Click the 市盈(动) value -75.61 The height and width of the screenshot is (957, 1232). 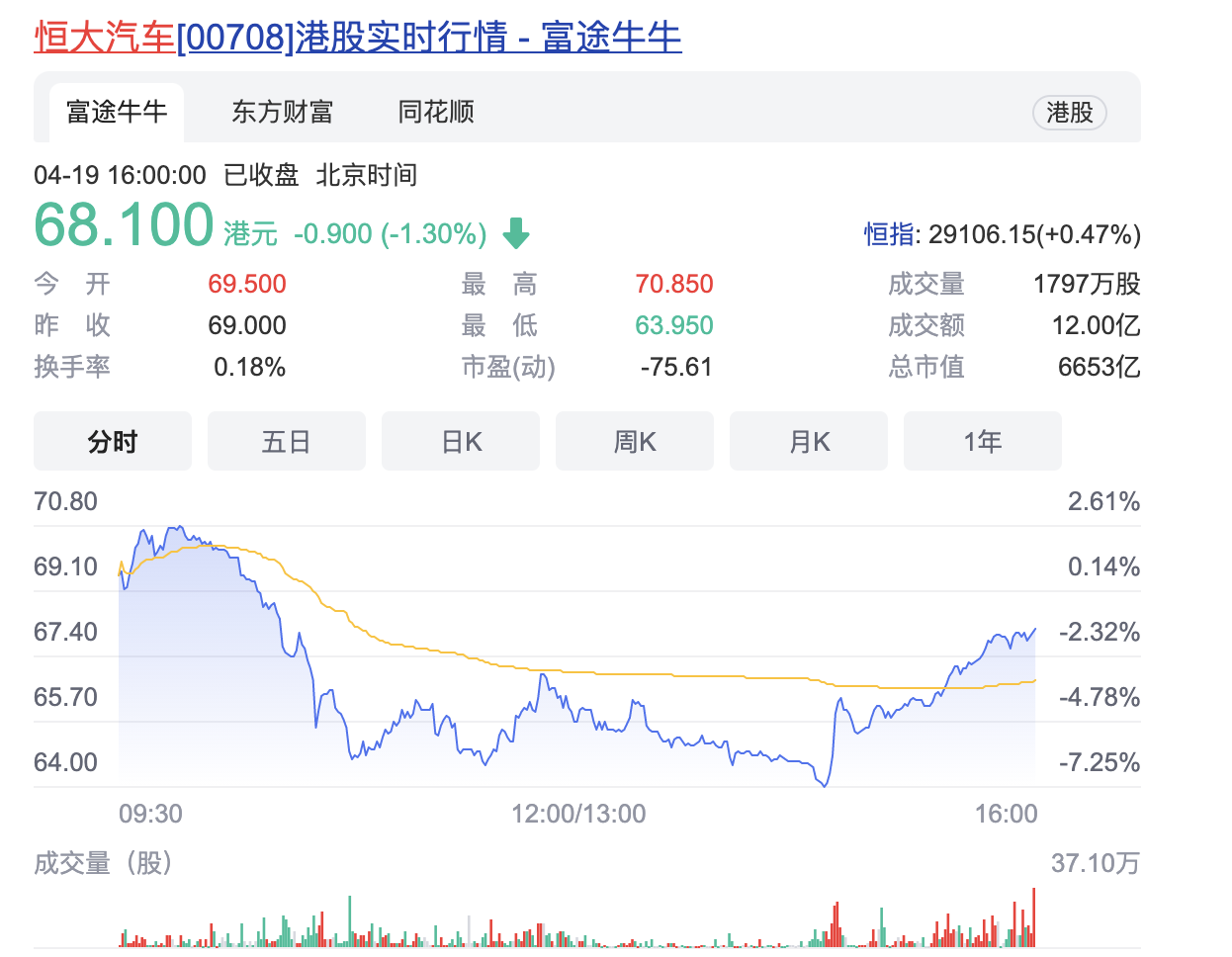coord(676,368)
